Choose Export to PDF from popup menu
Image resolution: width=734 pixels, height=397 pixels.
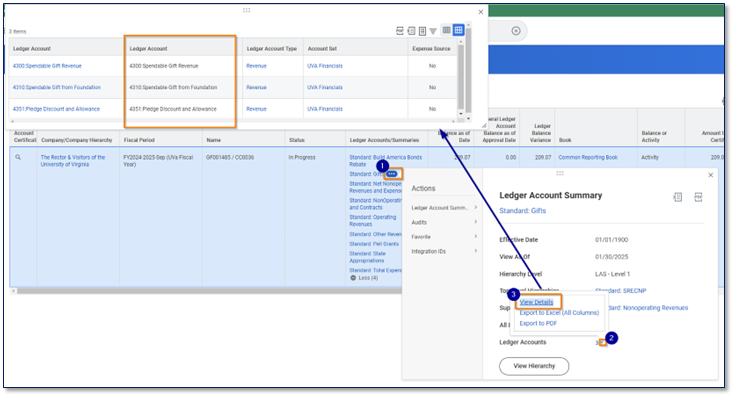click(x=538, y=323)
